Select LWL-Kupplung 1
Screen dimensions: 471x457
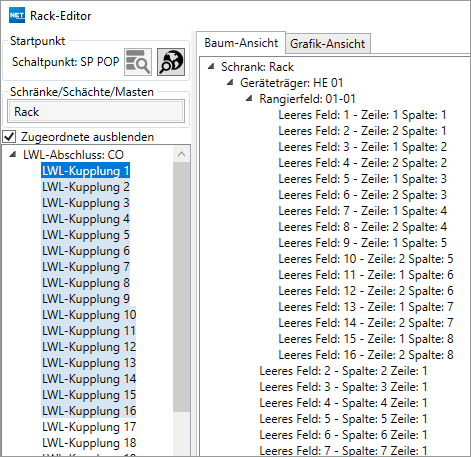point(86,171)
